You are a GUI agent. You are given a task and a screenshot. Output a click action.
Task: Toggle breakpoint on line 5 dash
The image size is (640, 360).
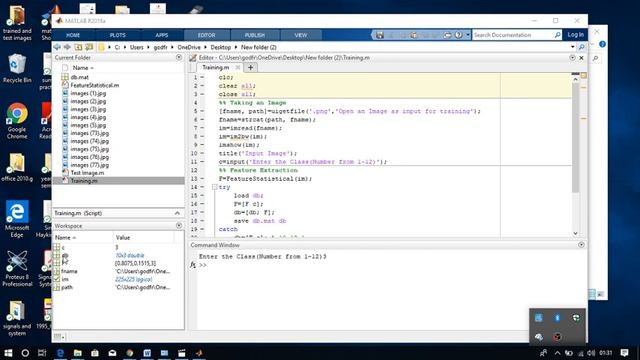tap(202, 111)
